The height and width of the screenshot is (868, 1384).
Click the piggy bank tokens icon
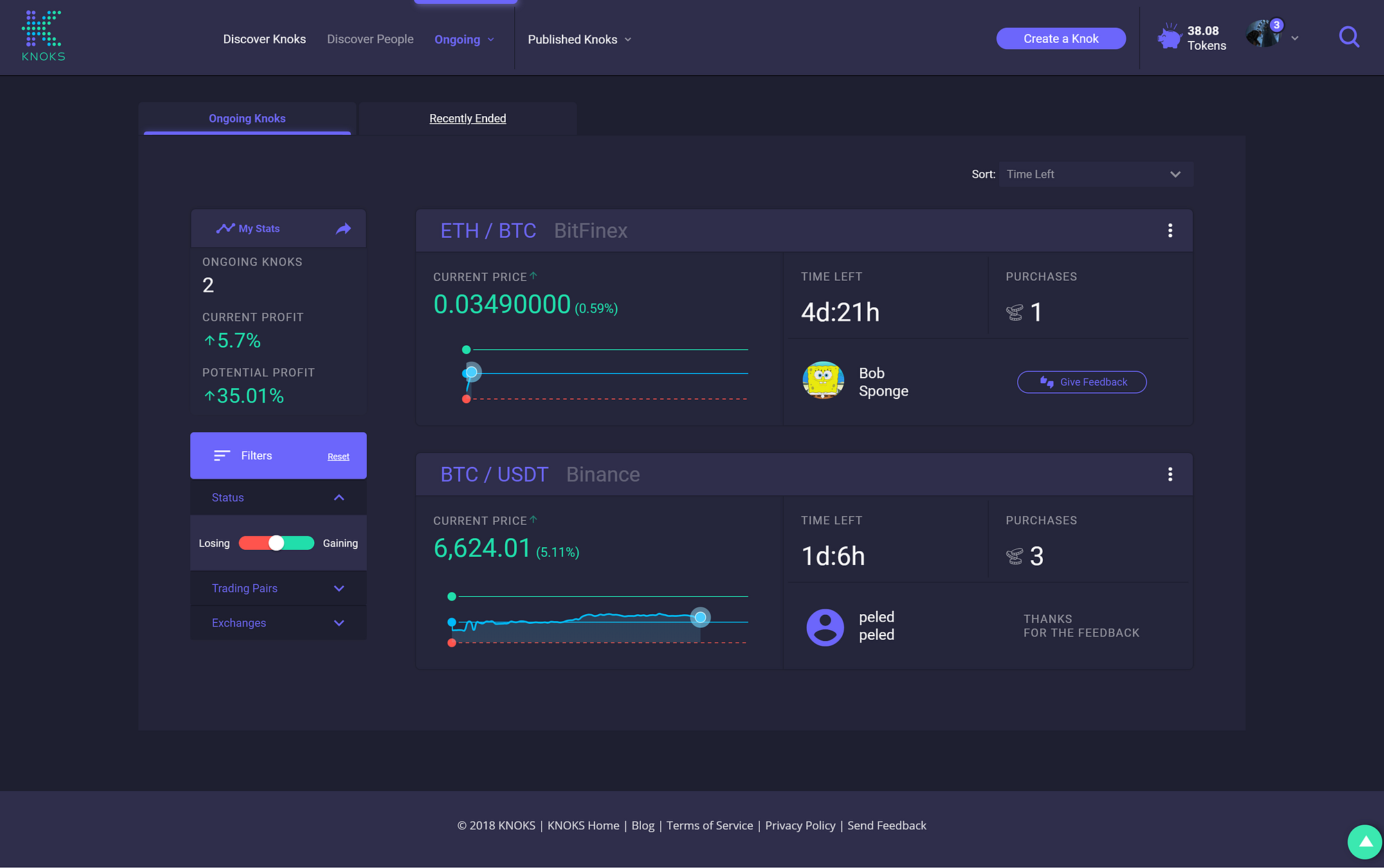(1169, 37)
